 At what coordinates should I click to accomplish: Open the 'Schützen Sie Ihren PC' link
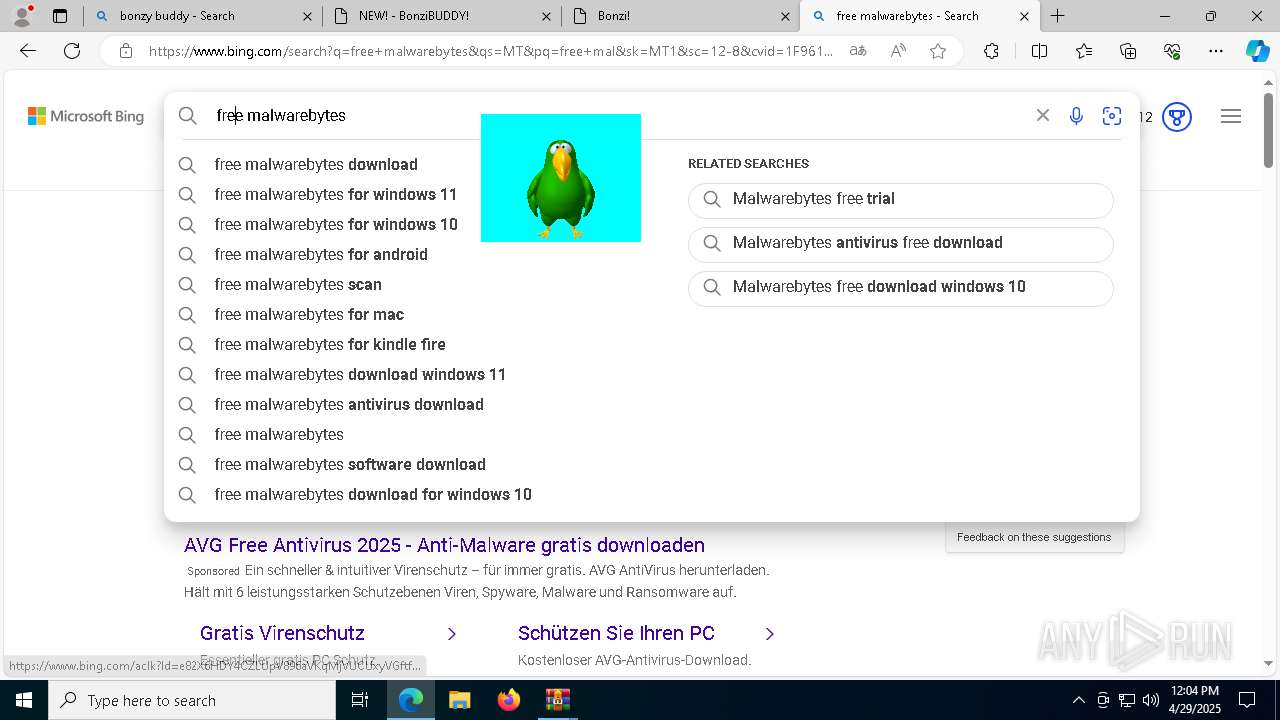[x=616, y=633]
